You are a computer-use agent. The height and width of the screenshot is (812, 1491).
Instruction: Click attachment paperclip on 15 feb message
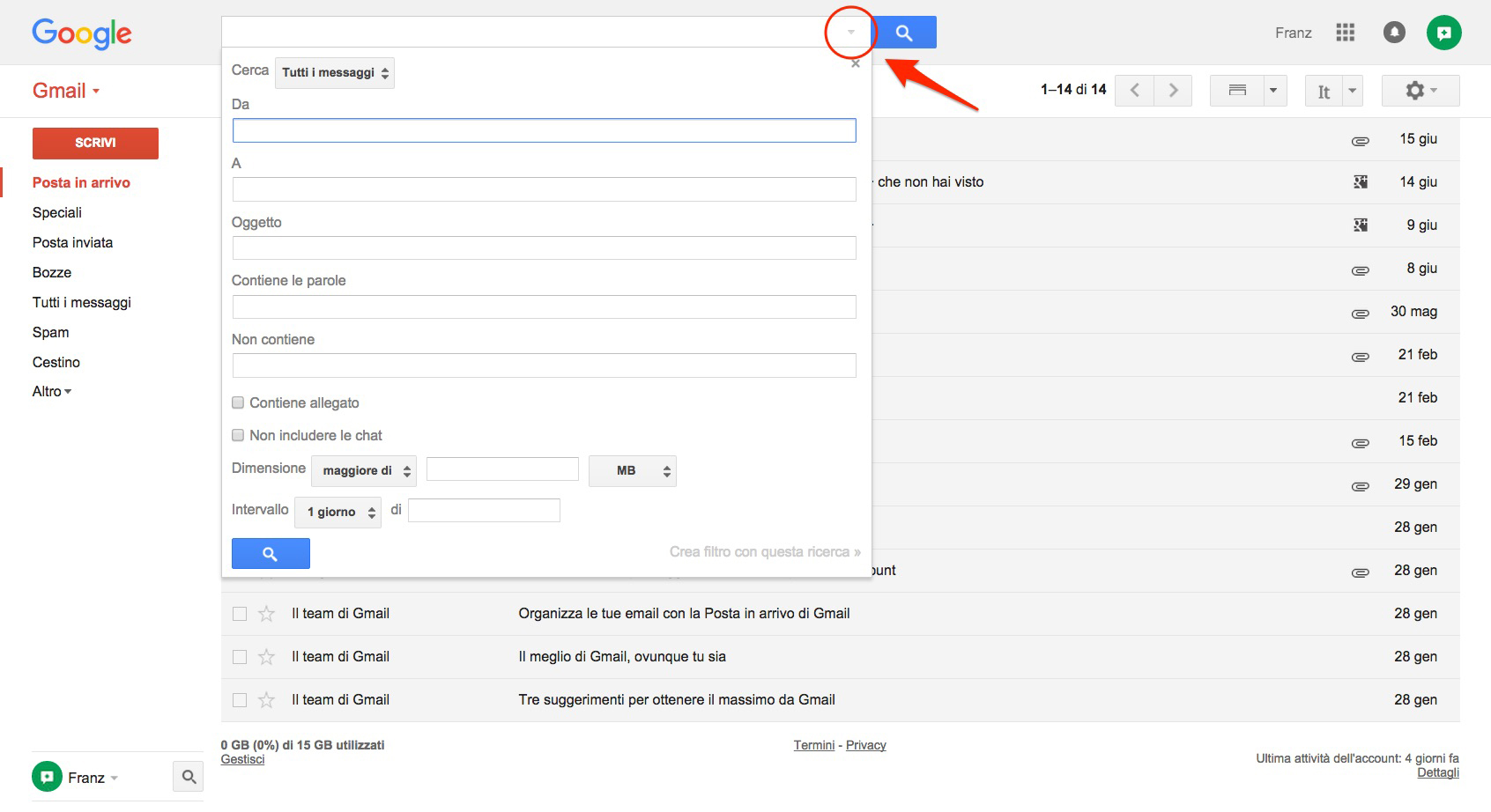pos(1361,442)
